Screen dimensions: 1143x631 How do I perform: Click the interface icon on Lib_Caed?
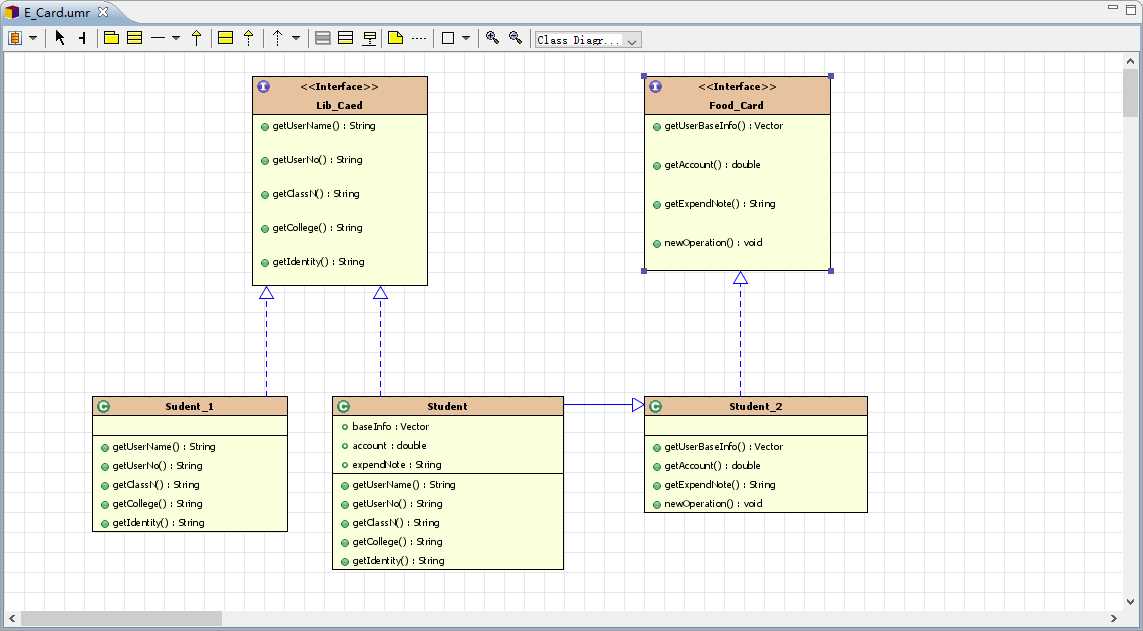coord(264,87)
